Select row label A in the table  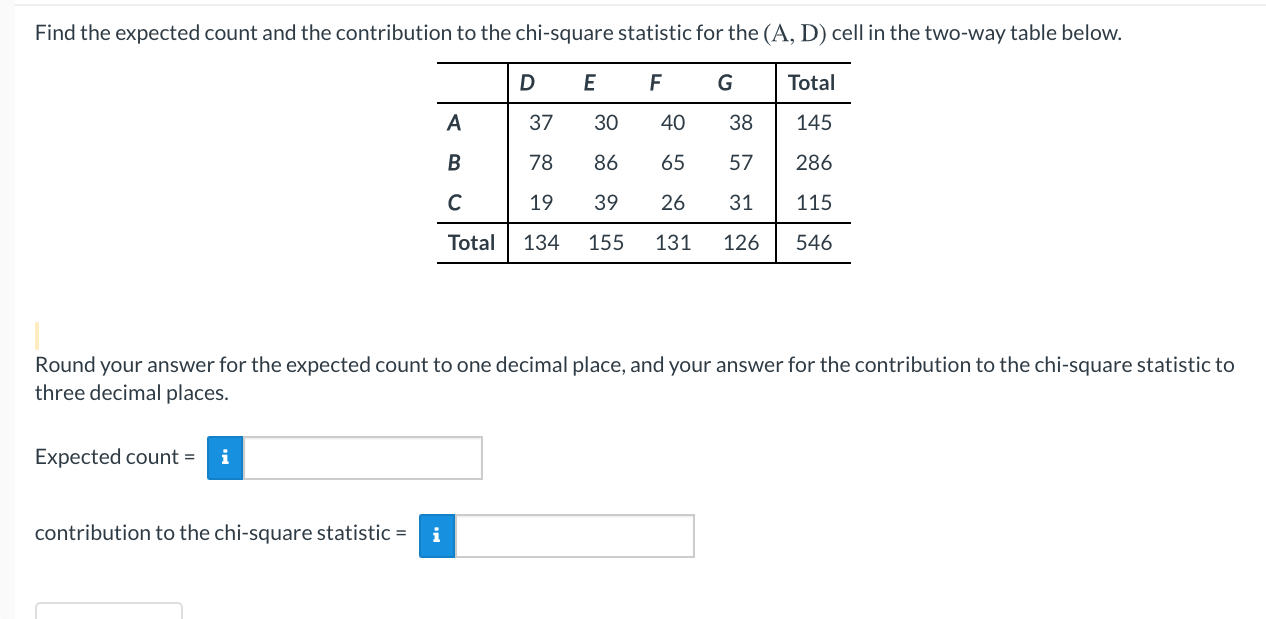tap(454, 122)
